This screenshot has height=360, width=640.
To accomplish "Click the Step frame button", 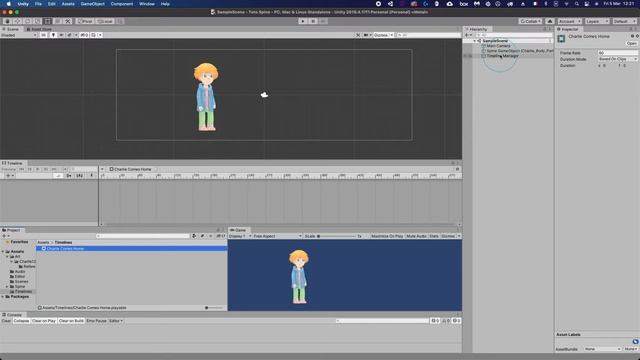I will tap(323, 21).
